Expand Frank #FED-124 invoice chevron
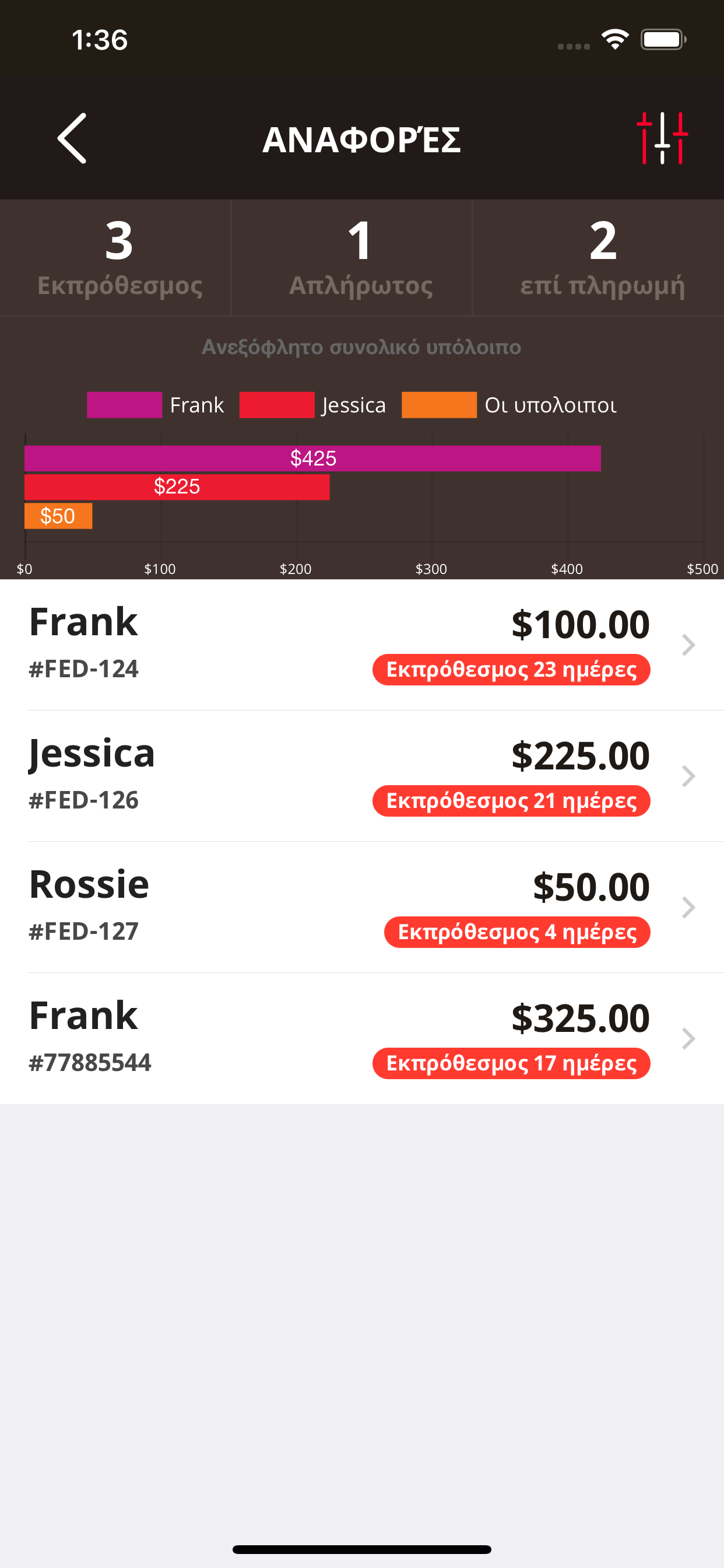Screen dimensions: 724x1568 [x=688, y=645]
